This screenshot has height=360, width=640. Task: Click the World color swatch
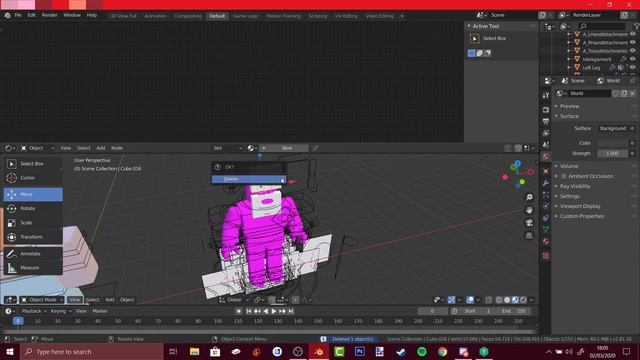(613, 143)
